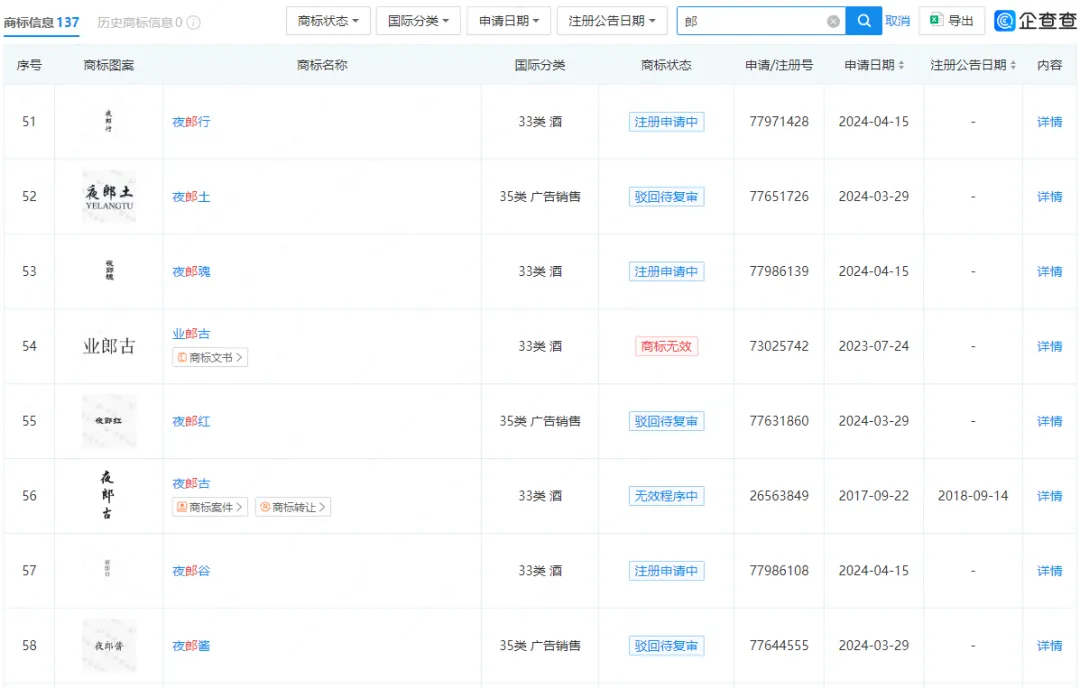Viewport: 1080px width, 688px height.
Task: Open the 夜郎土 trademark link
Action: [191, 197]
